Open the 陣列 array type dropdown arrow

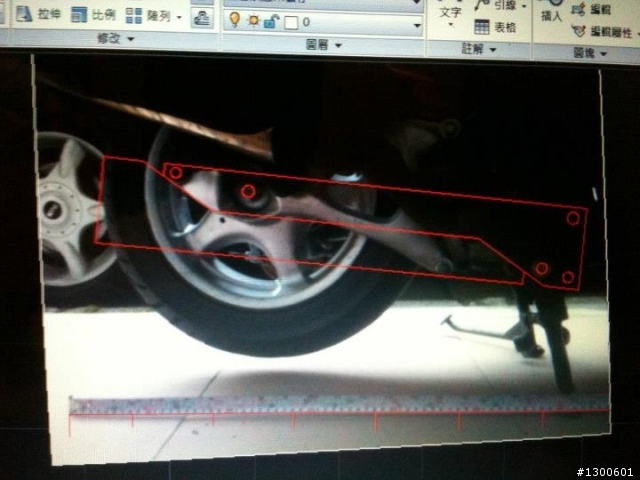click(x=179, y=17)
